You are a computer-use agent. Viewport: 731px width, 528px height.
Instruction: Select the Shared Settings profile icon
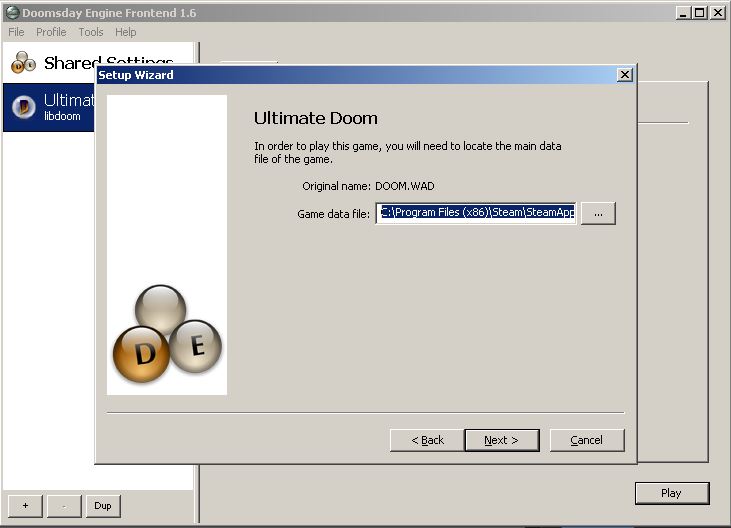pyautogui.click(x=23, y=63)
